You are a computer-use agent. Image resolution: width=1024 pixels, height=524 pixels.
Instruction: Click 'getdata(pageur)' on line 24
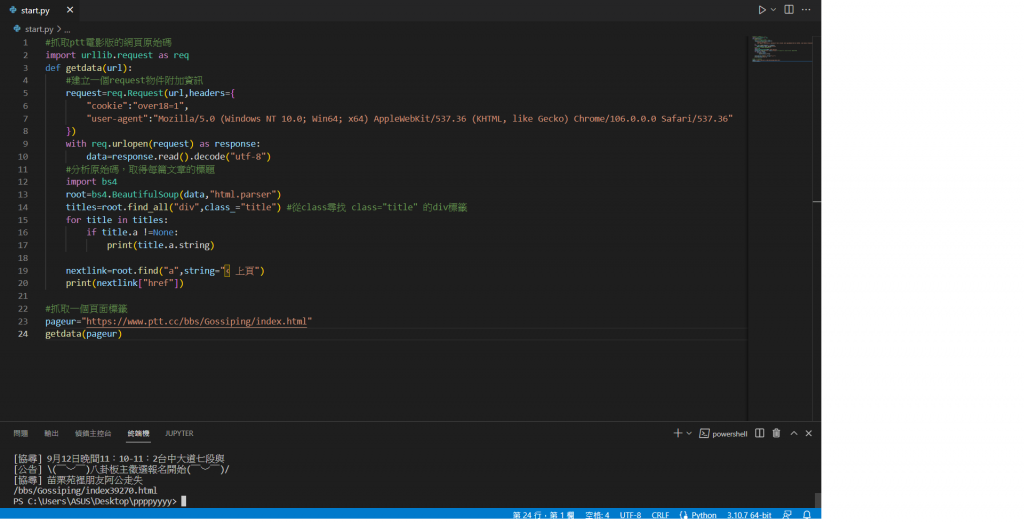coord(84,334)
